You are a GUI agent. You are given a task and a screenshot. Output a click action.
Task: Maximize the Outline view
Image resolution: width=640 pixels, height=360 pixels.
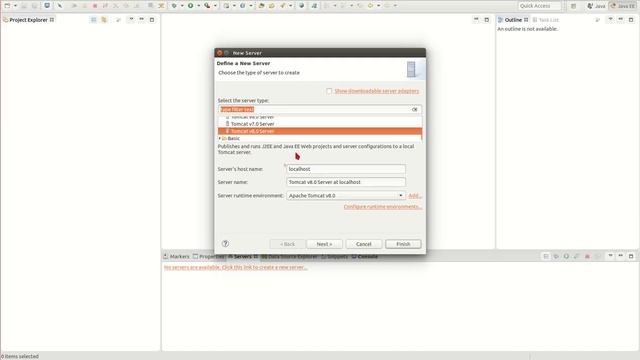[631, 20]
